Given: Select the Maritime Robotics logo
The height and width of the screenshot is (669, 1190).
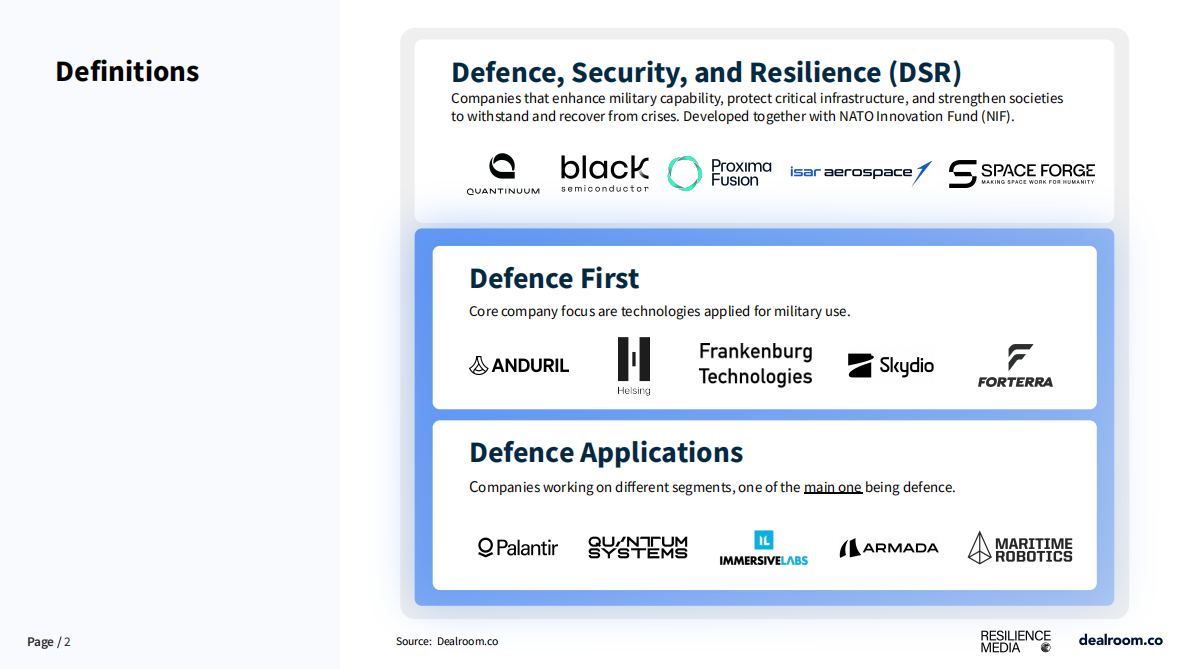Looking at the screenshot, I should (x=1019, y=548).
